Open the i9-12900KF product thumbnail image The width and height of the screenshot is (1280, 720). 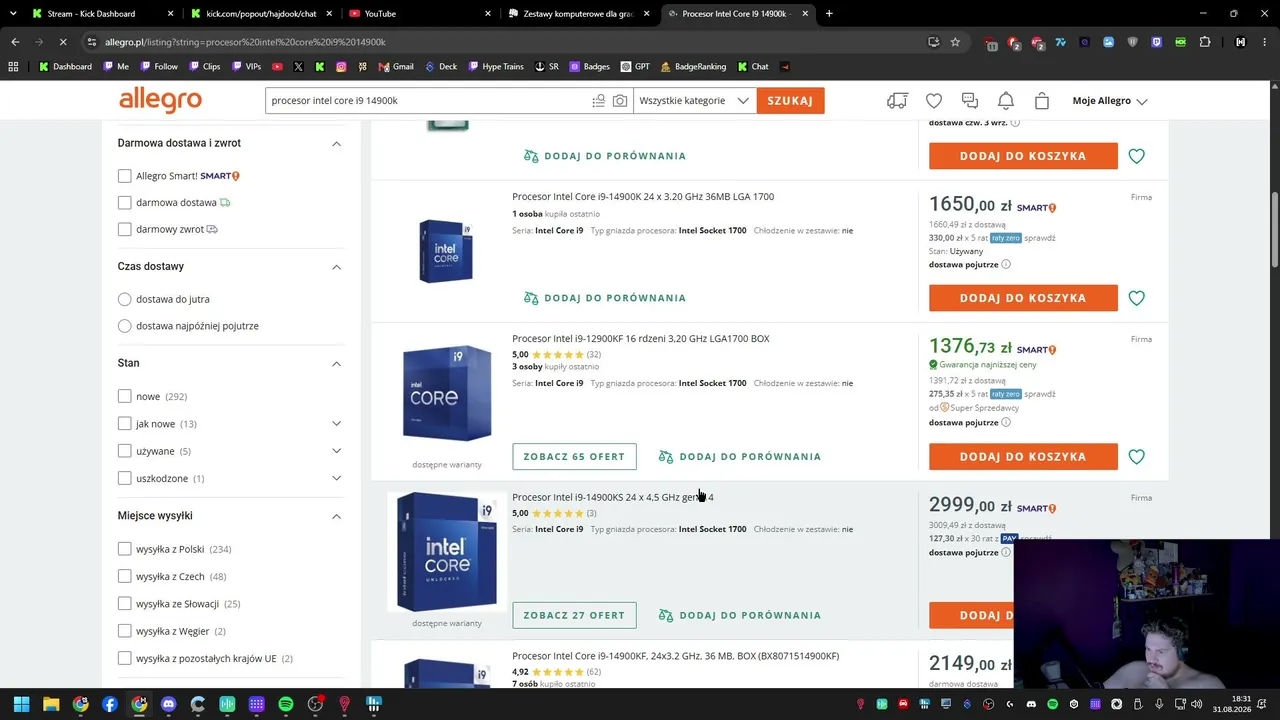447,393
